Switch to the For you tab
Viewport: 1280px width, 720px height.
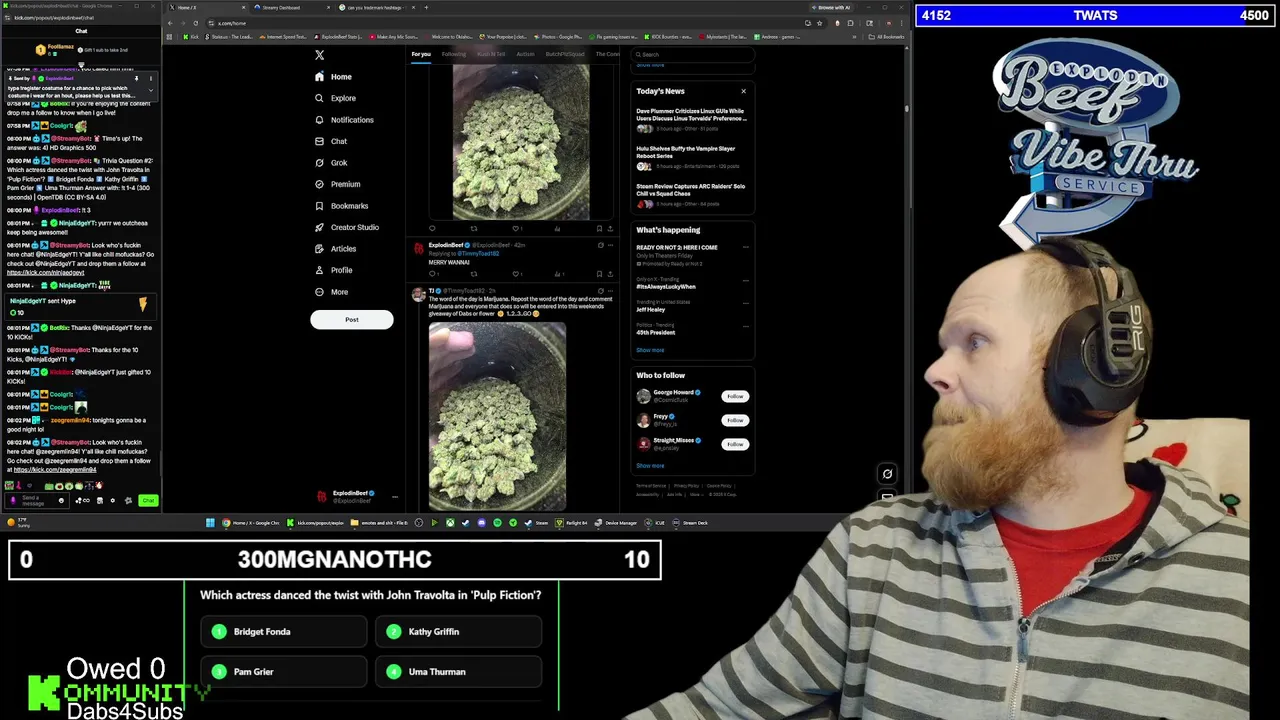click(421, 54)
